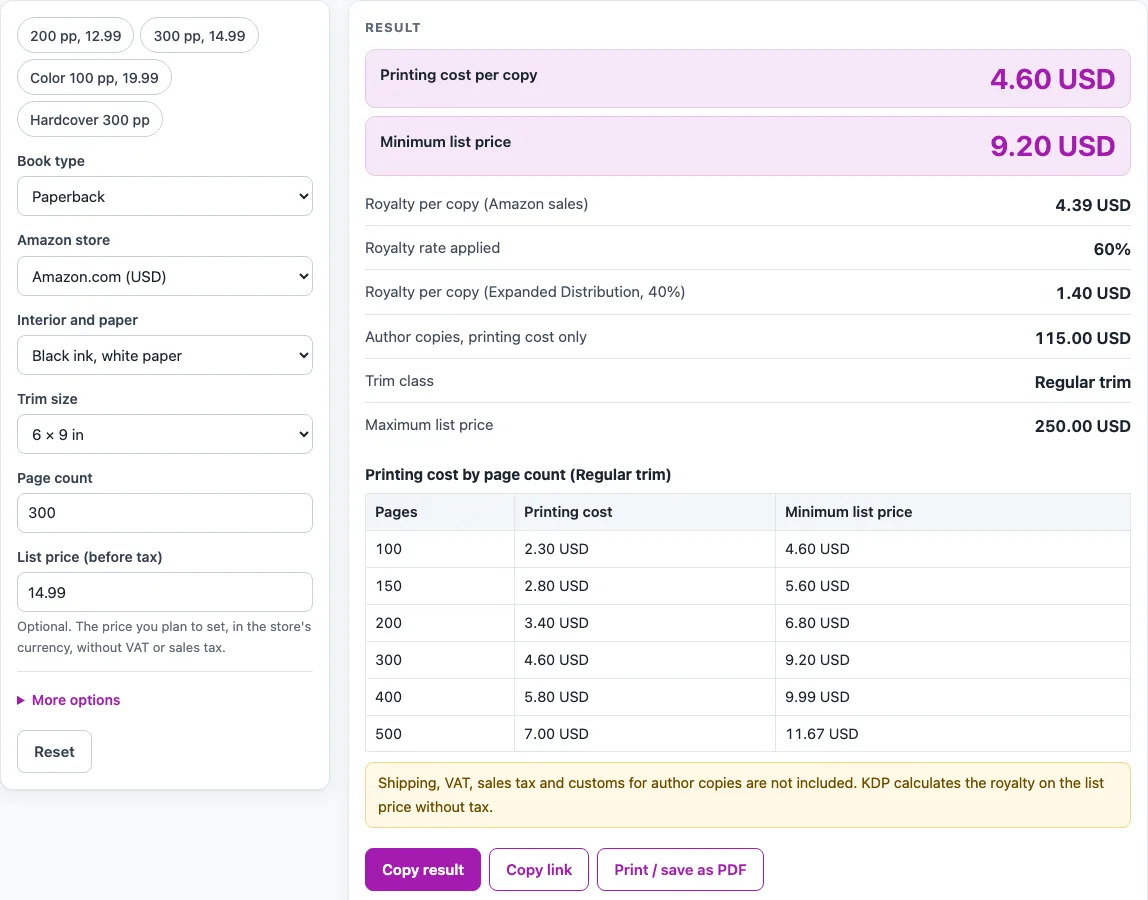Open the Interior and paper dropdown
Image resolution: width=1148 pixels, height=900 pixels.
pyautogui.click(x=165, y=355)
